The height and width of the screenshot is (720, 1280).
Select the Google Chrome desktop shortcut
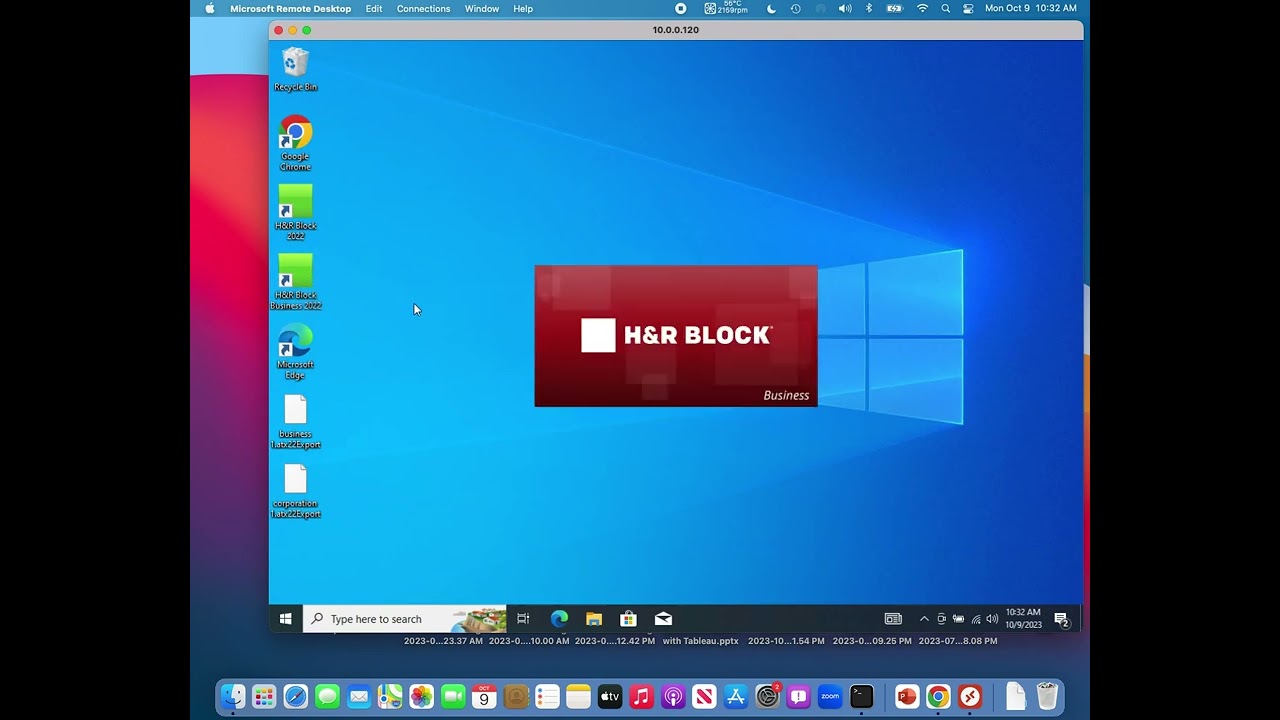click(295, 143)
